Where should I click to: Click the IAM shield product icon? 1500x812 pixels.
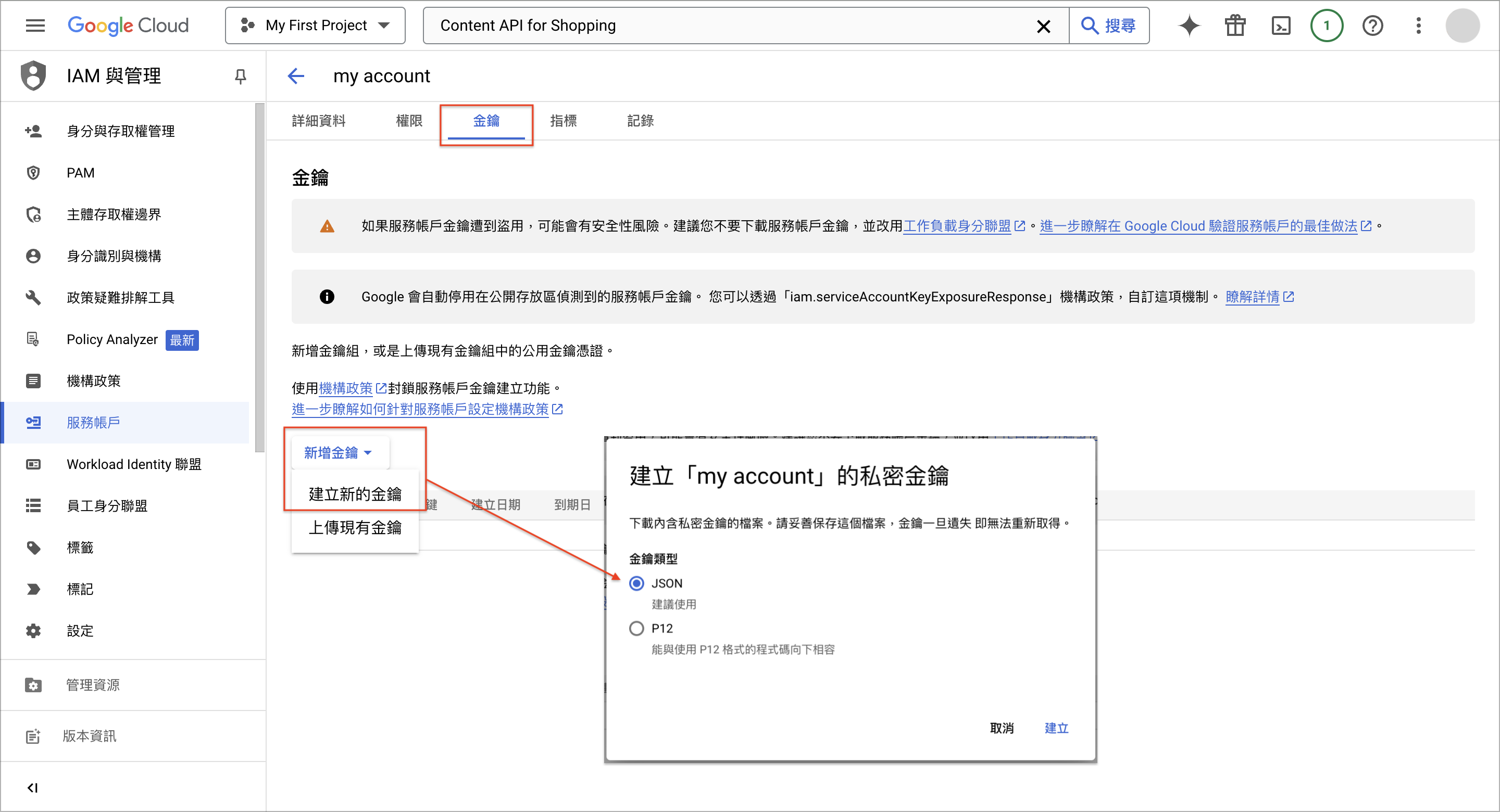coord(33,75)
